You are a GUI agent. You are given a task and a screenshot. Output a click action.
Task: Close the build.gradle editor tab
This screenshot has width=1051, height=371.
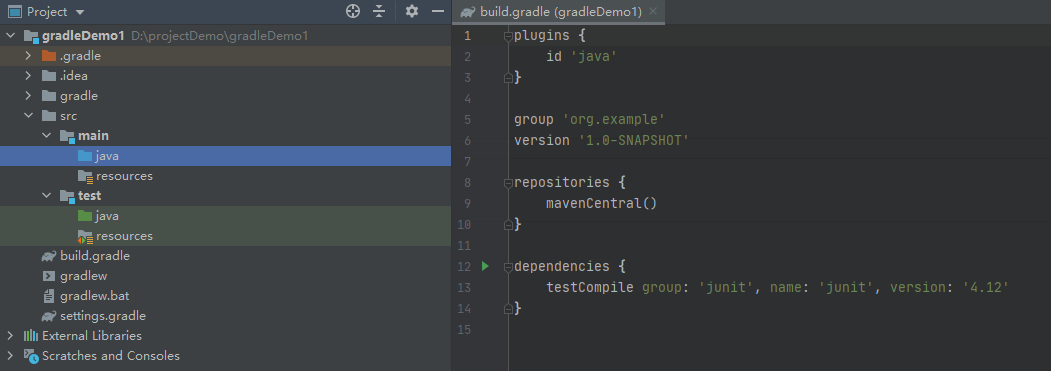pyautogui.click(x=653, y=11)
